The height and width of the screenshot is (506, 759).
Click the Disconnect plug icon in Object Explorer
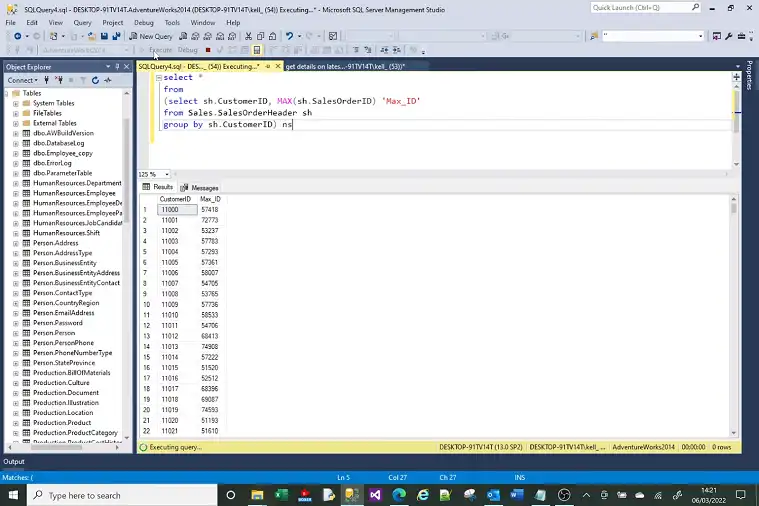(59, 80)
